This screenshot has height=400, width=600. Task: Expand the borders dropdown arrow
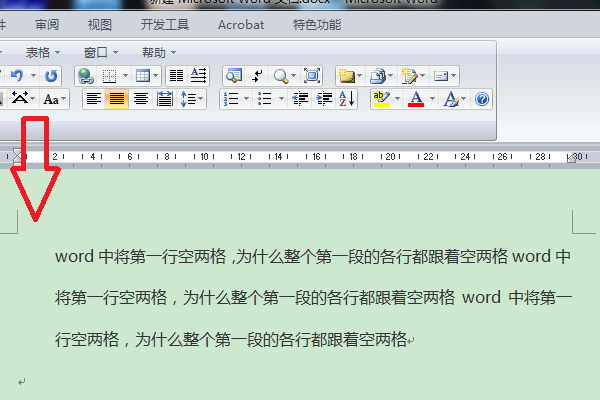(125, 76)
